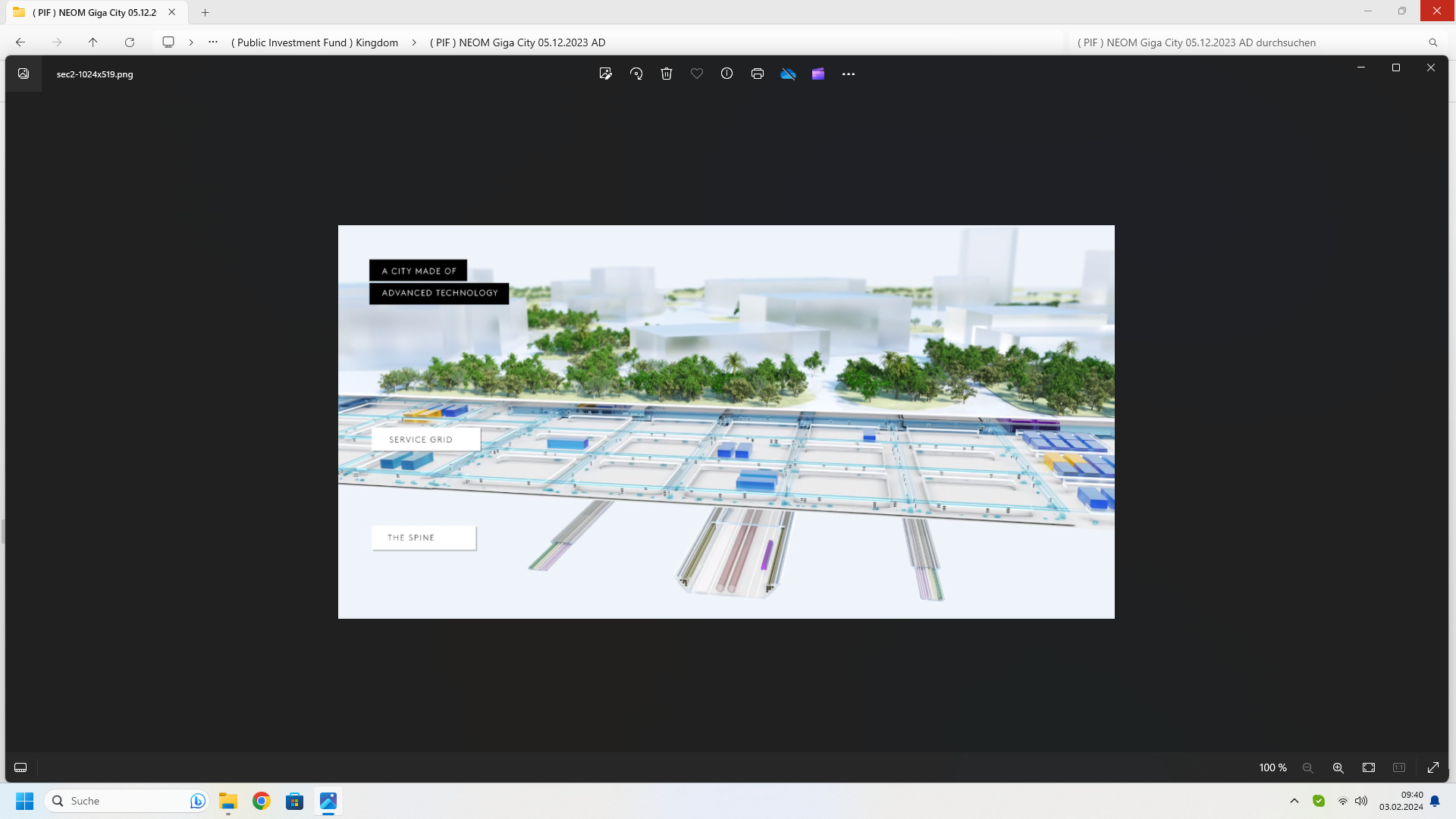Delete the image with trash icon

pos(667,74)
